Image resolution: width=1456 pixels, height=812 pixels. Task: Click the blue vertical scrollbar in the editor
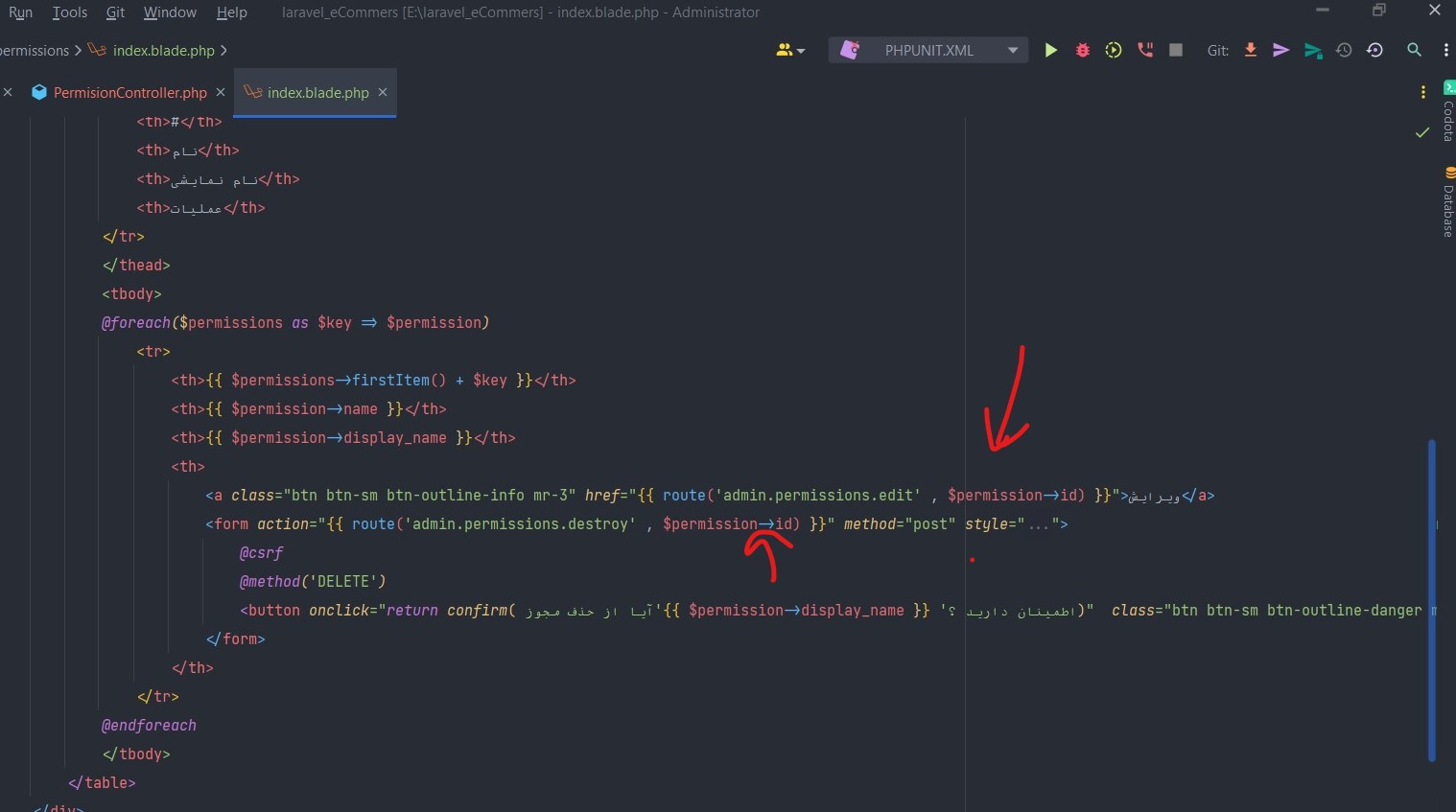click(x=1431, y=600)
